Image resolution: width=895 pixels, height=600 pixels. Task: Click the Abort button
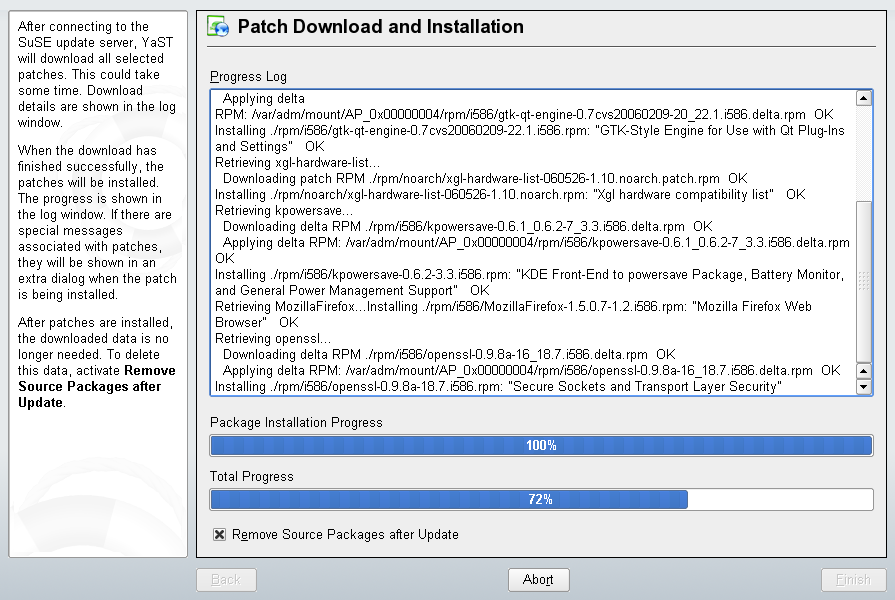(x=538, y=579)
